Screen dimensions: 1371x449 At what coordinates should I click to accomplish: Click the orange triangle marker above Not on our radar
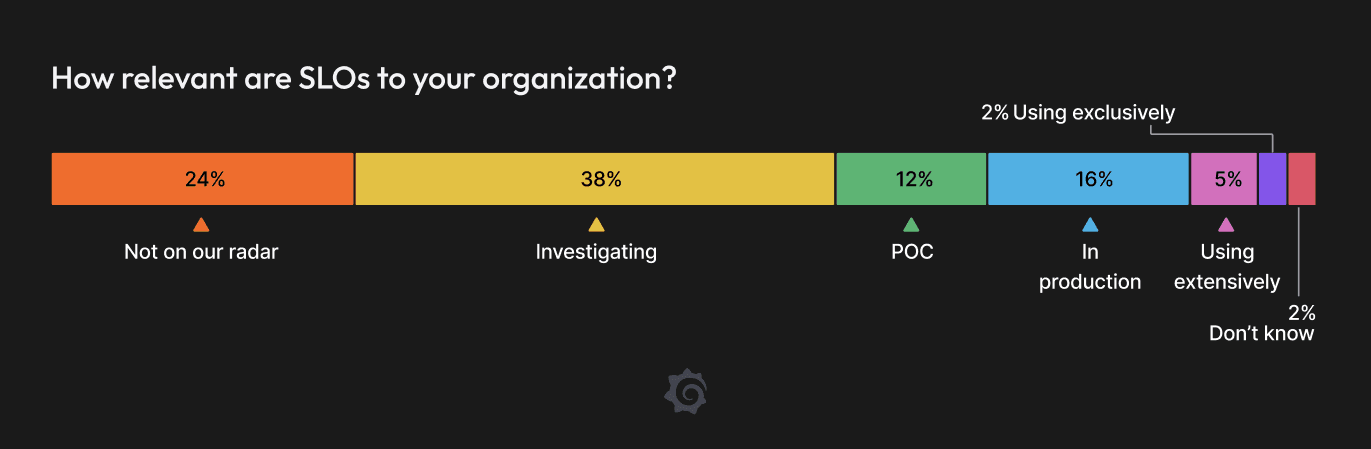pyautogui.click(x=201, y=225)
